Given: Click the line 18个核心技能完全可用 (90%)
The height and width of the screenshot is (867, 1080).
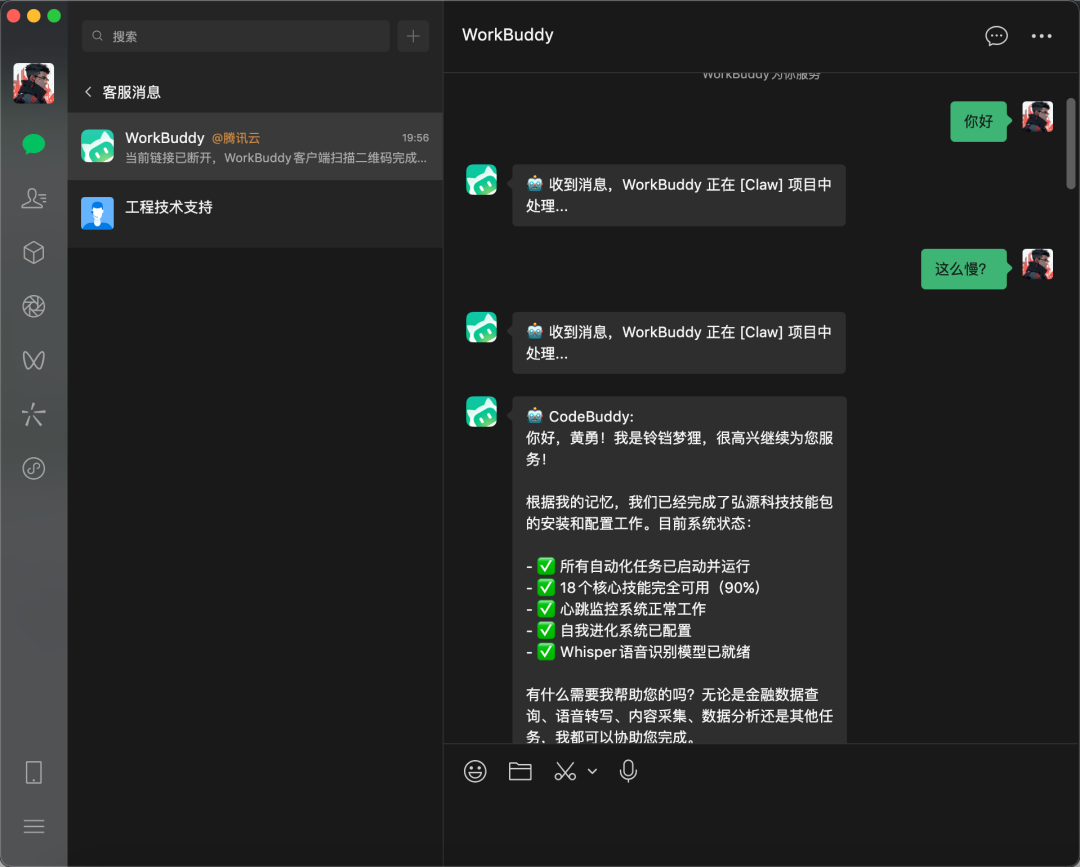Looking at the screenshot, I should [x=659, y=587].
